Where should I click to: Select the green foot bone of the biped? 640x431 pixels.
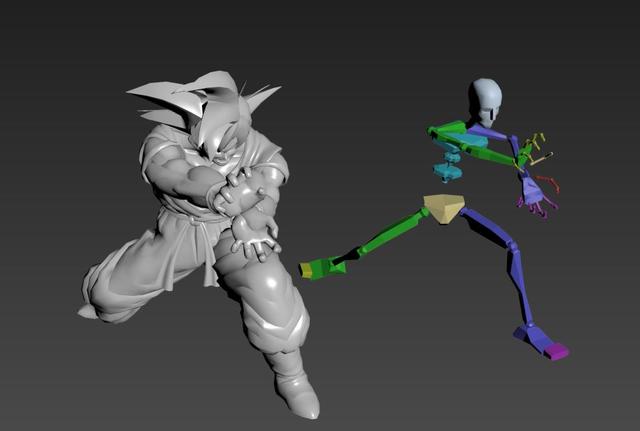tap(328, 268)
